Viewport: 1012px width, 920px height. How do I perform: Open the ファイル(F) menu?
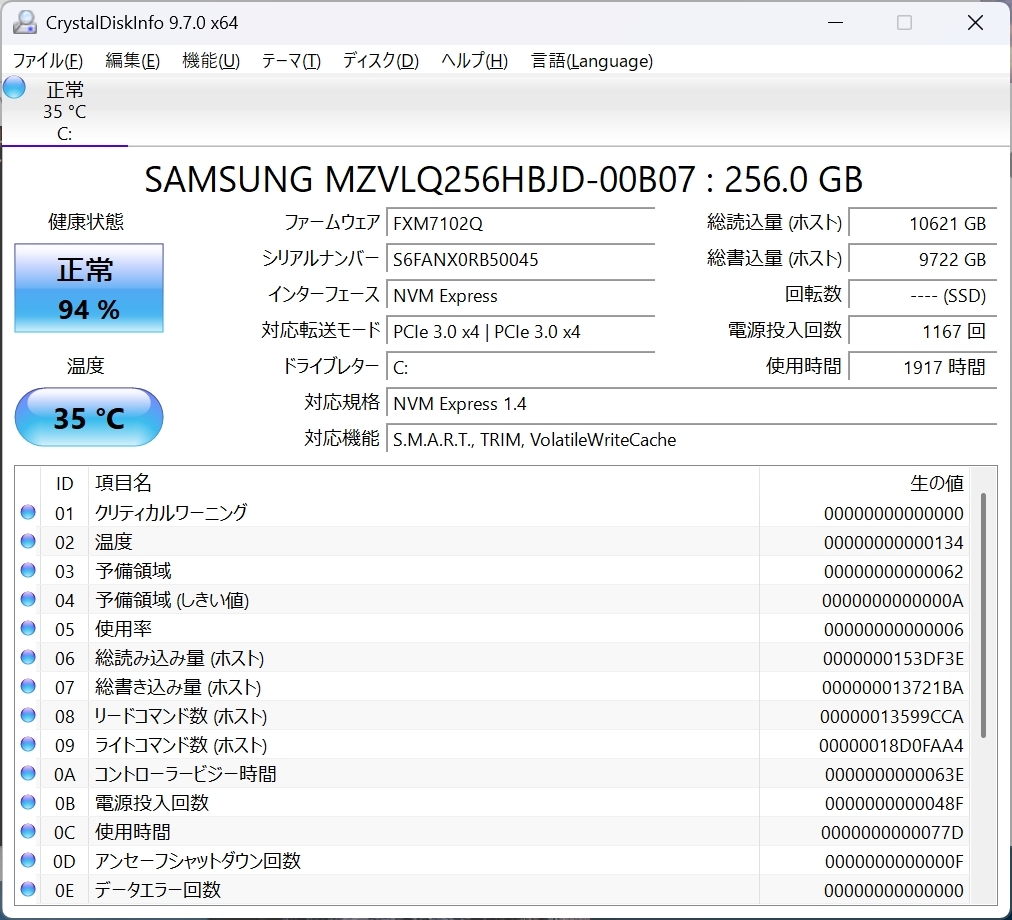point(48,61)
